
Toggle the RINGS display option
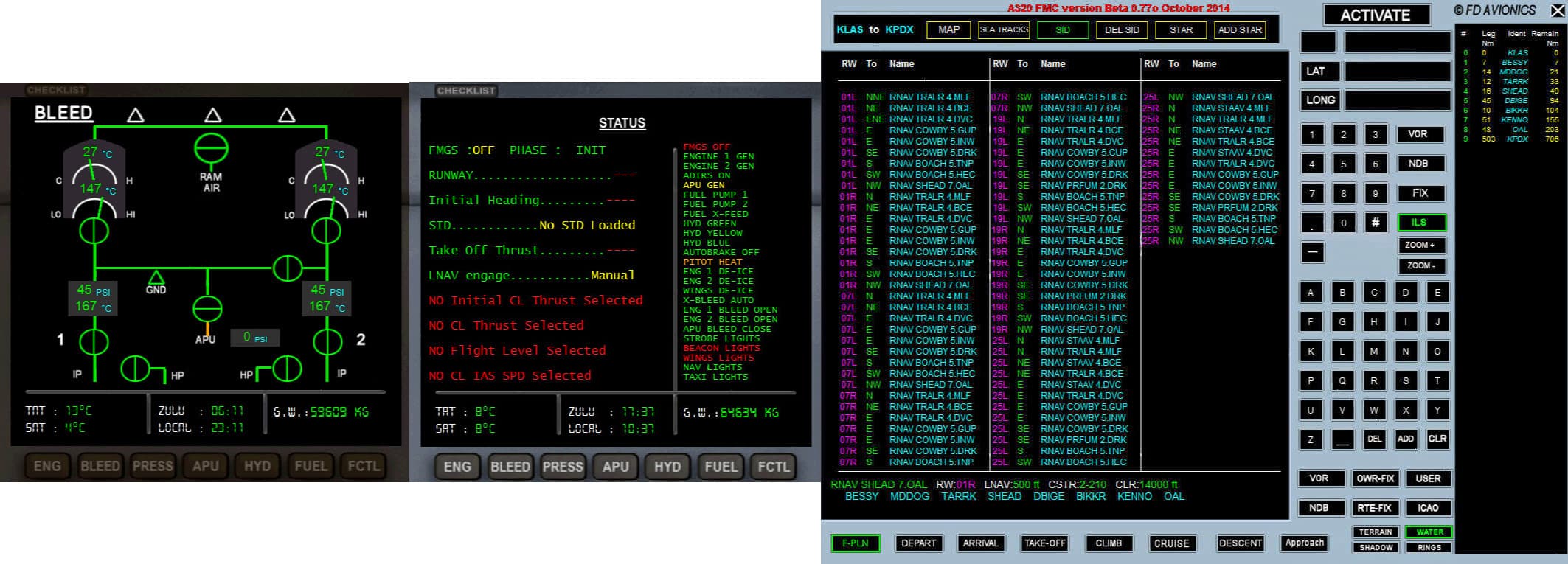tap(1429, 547)
